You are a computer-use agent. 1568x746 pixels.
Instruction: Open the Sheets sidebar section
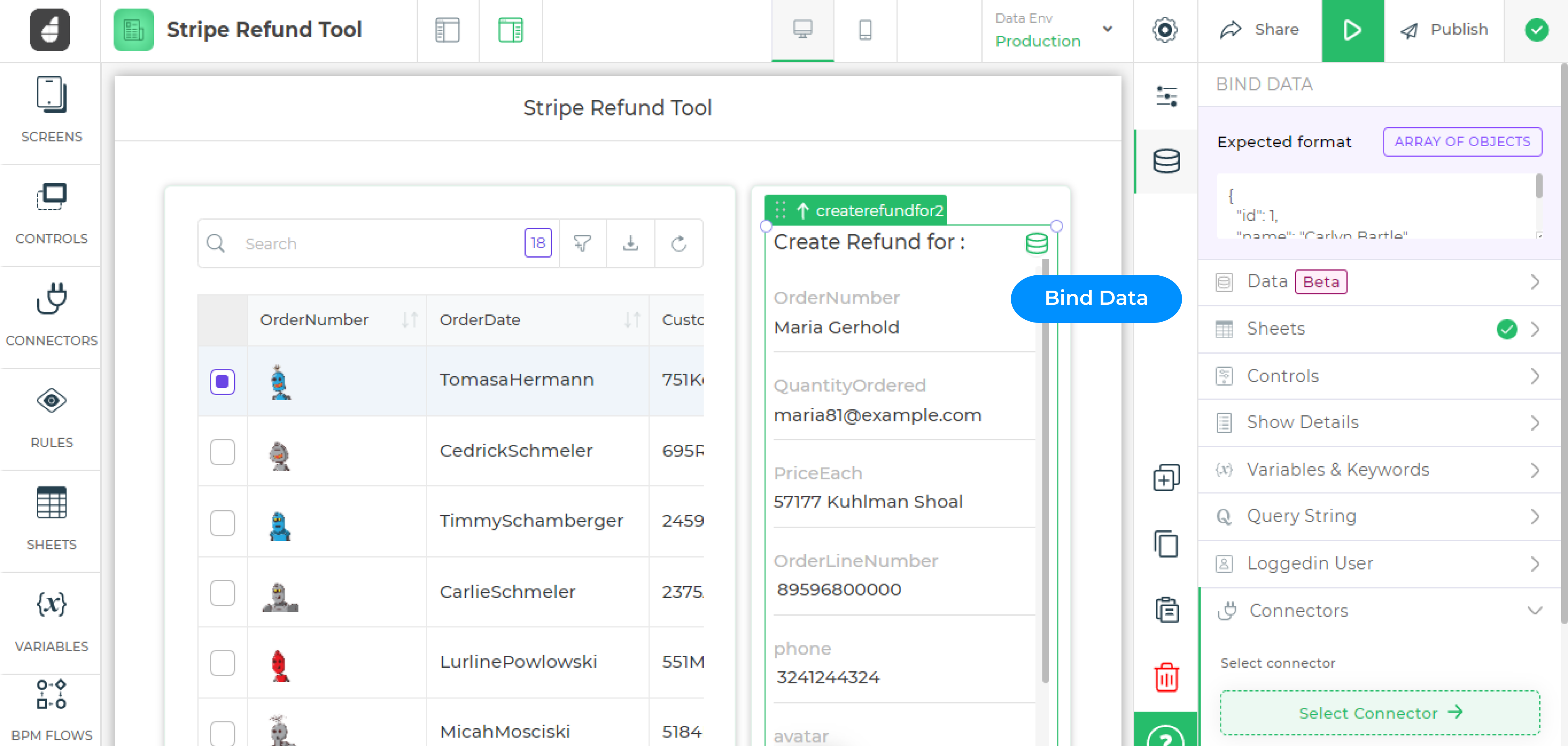[51, 519]
